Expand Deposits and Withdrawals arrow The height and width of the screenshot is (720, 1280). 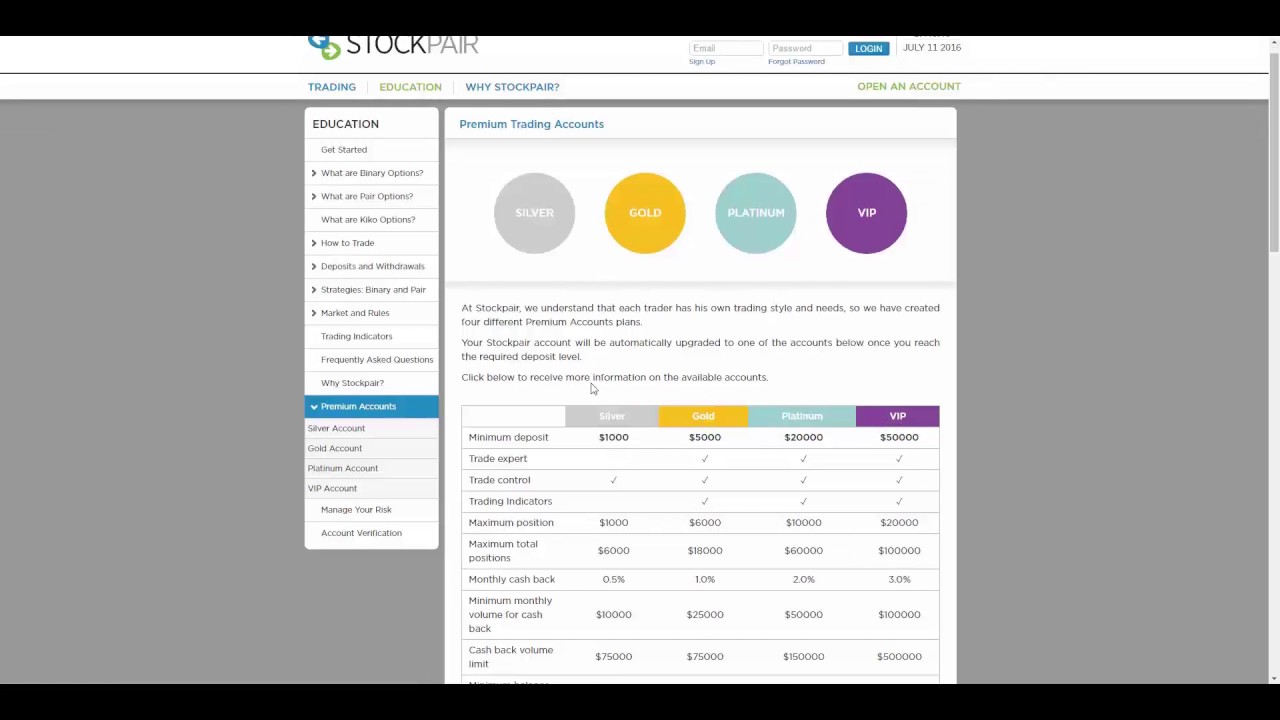click(314, 266)
